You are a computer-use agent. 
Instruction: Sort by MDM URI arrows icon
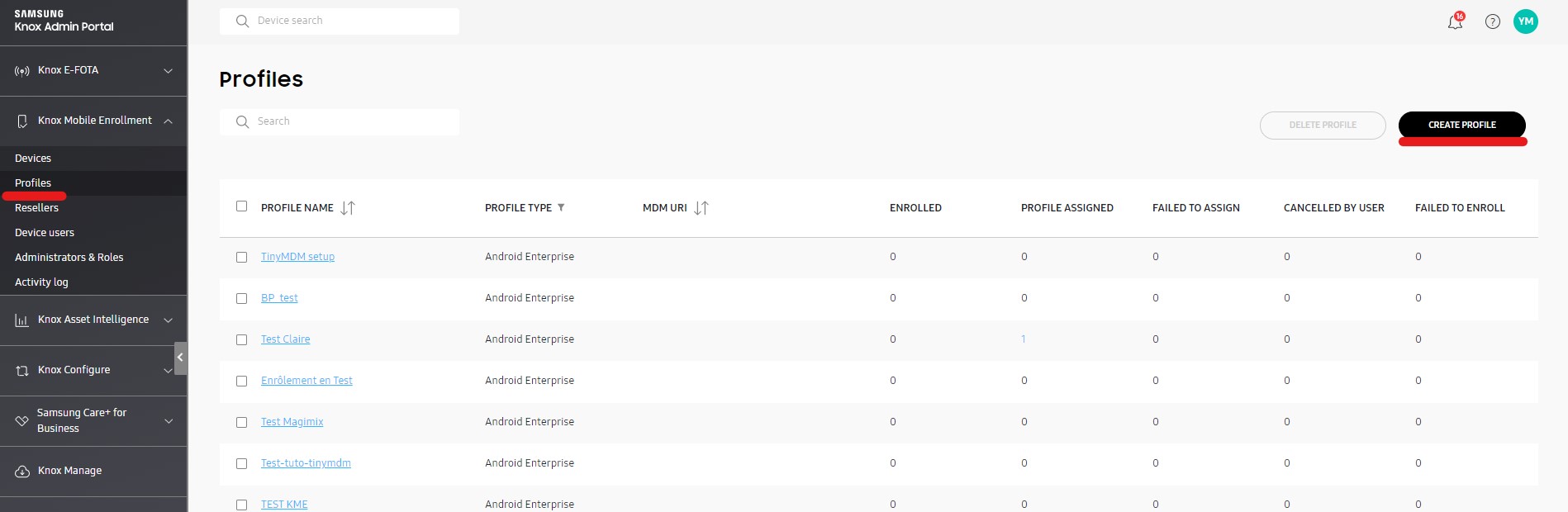701,208
